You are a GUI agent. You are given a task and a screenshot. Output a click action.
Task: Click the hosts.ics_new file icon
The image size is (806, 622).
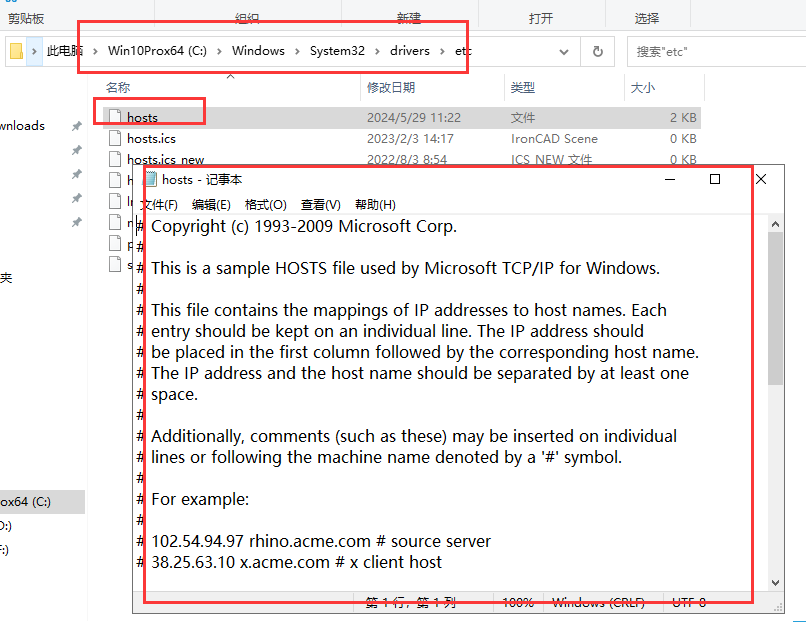[115, 159]
